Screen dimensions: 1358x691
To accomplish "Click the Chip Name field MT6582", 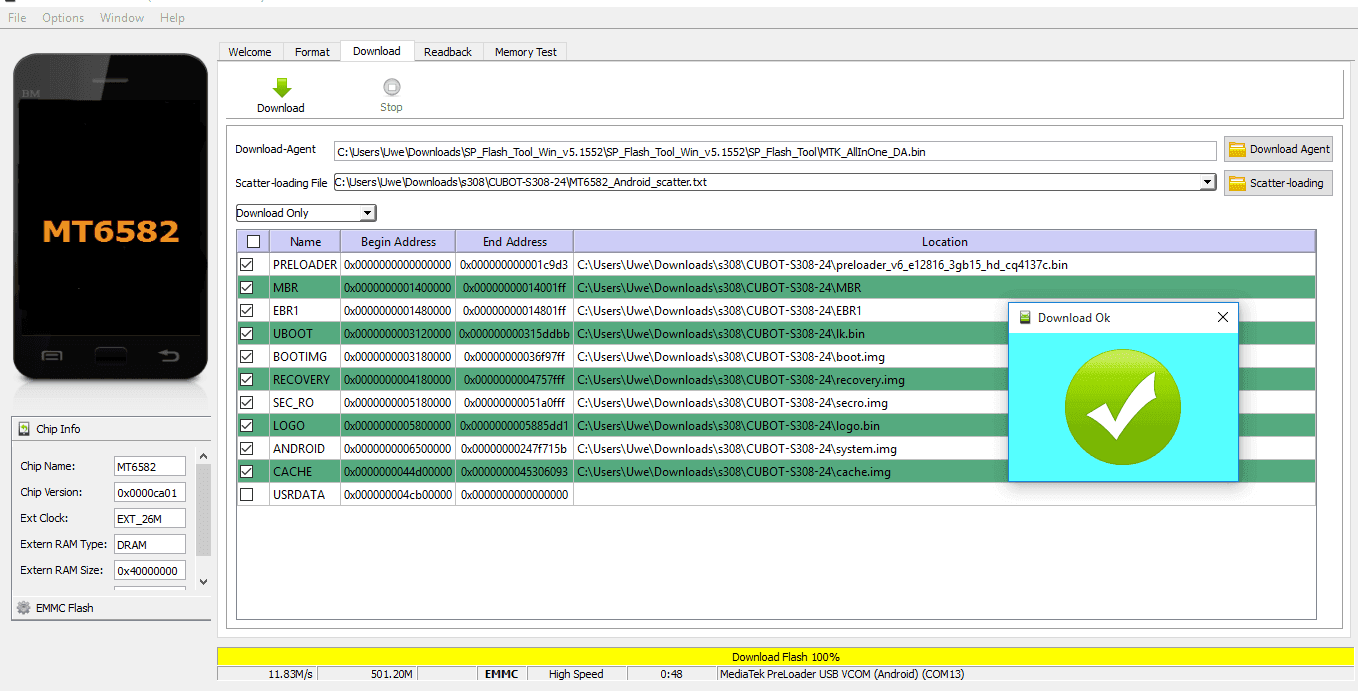I will [x=149, y=466].
